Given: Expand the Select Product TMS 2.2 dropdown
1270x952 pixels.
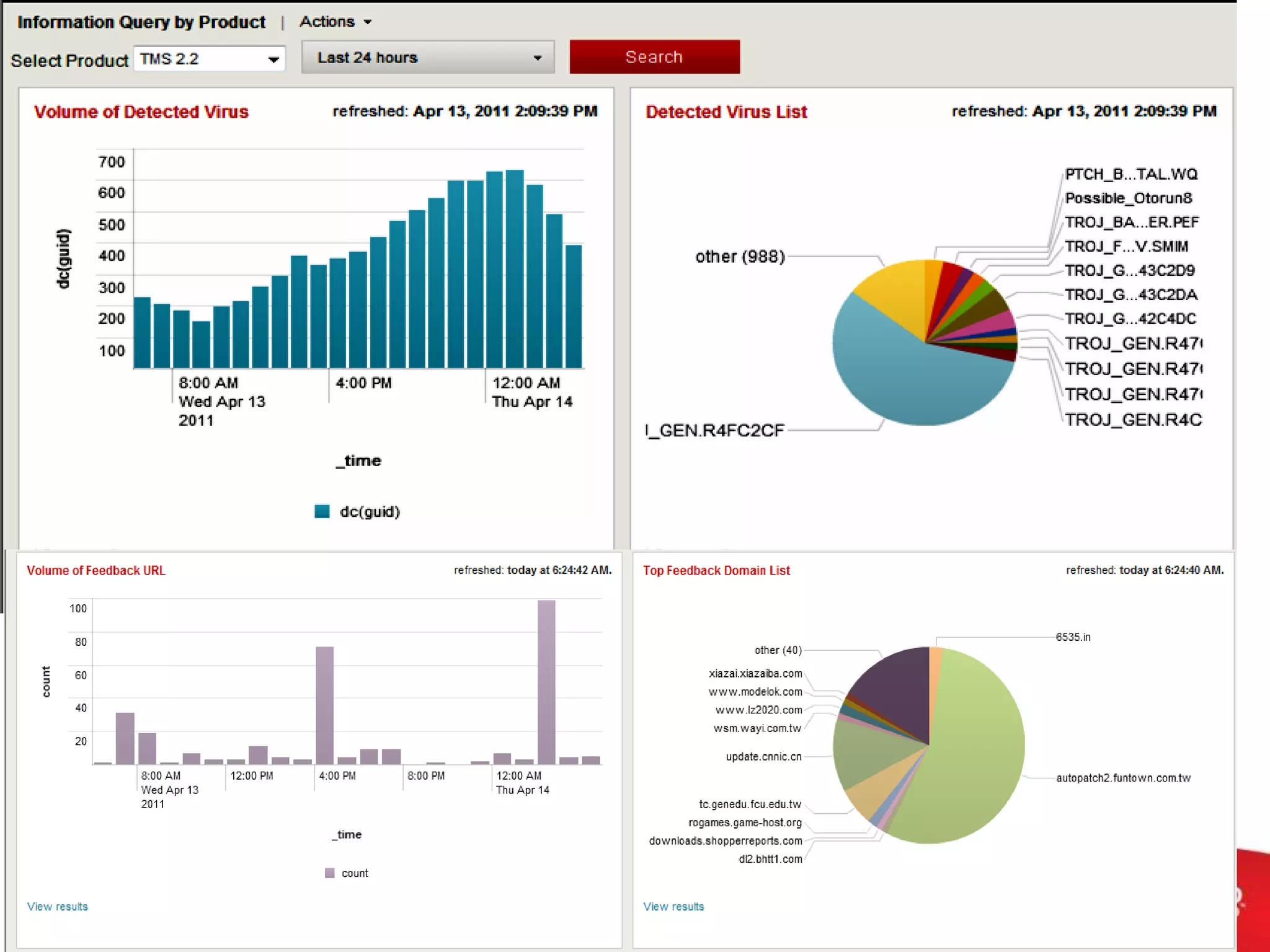Looking at the screenshot, I should [210, 59].
